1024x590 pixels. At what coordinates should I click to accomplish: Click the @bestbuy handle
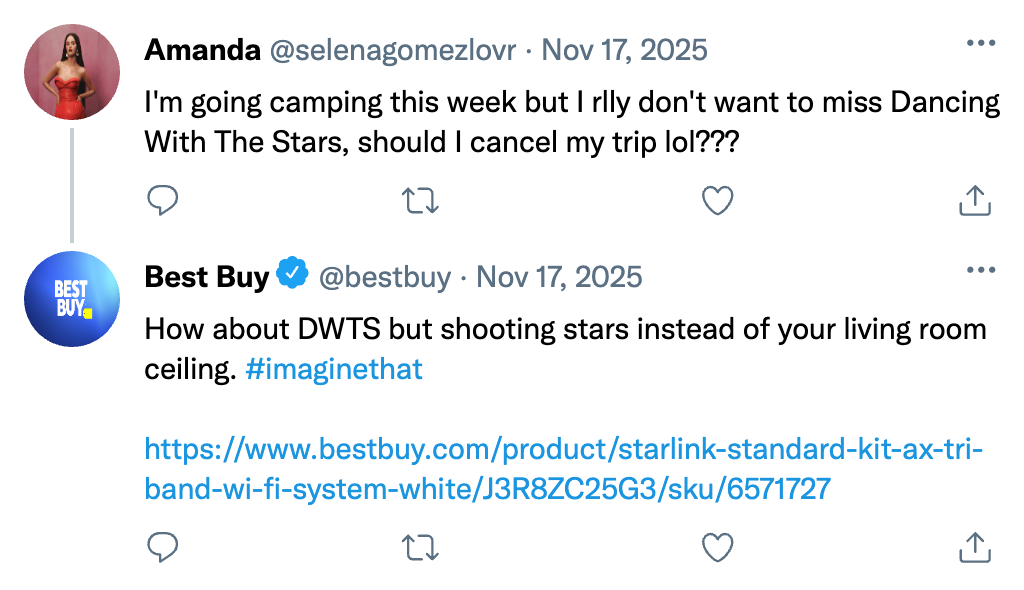click(385, 276)
